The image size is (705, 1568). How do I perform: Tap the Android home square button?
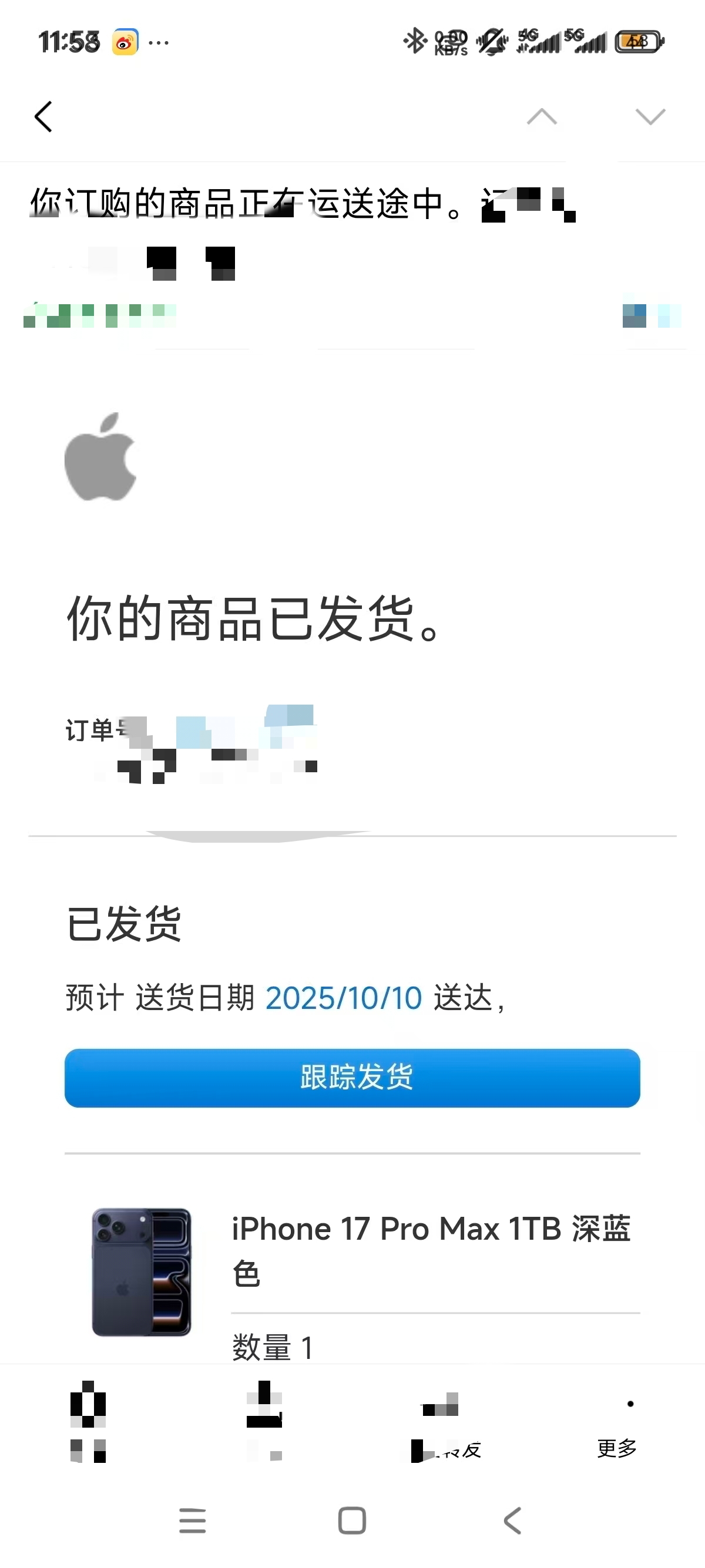click(352, 1520)
